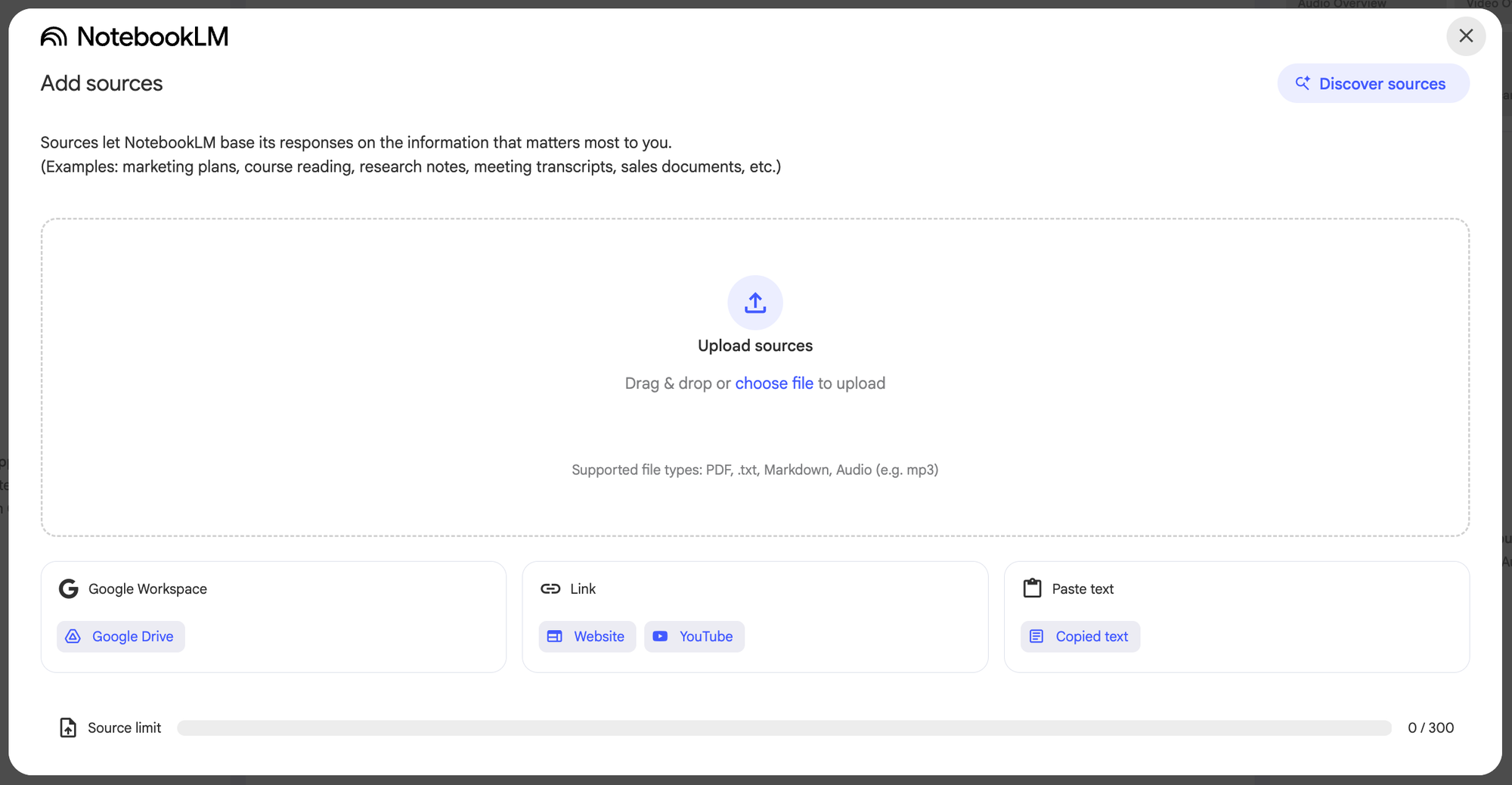Add a YouTube link source
The height and width of the screenshot is (785, 1512).
(694, 637)
